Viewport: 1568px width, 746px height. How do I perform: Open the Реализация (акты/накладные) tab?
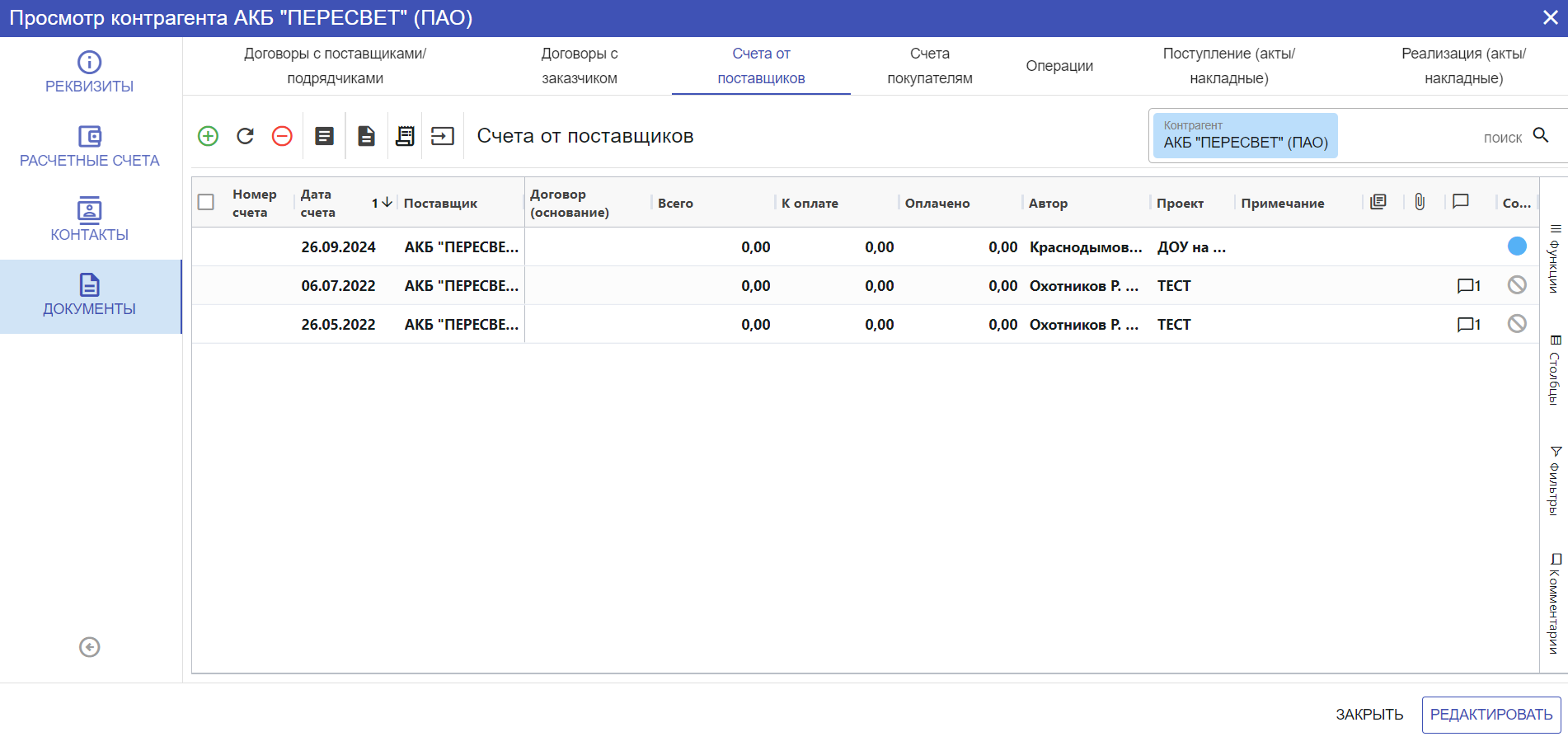tap(1464, 66)
